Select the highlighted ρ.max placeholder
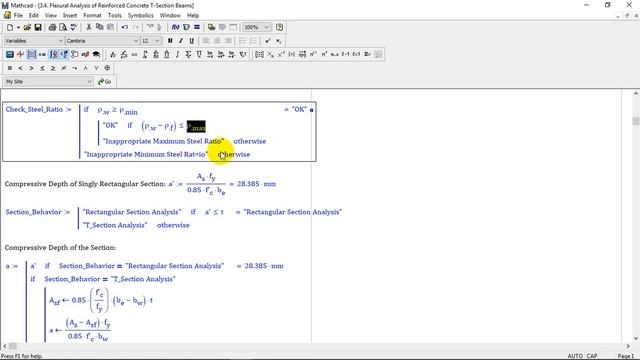The height and width of the screenshot is (360, 640). 196,127
